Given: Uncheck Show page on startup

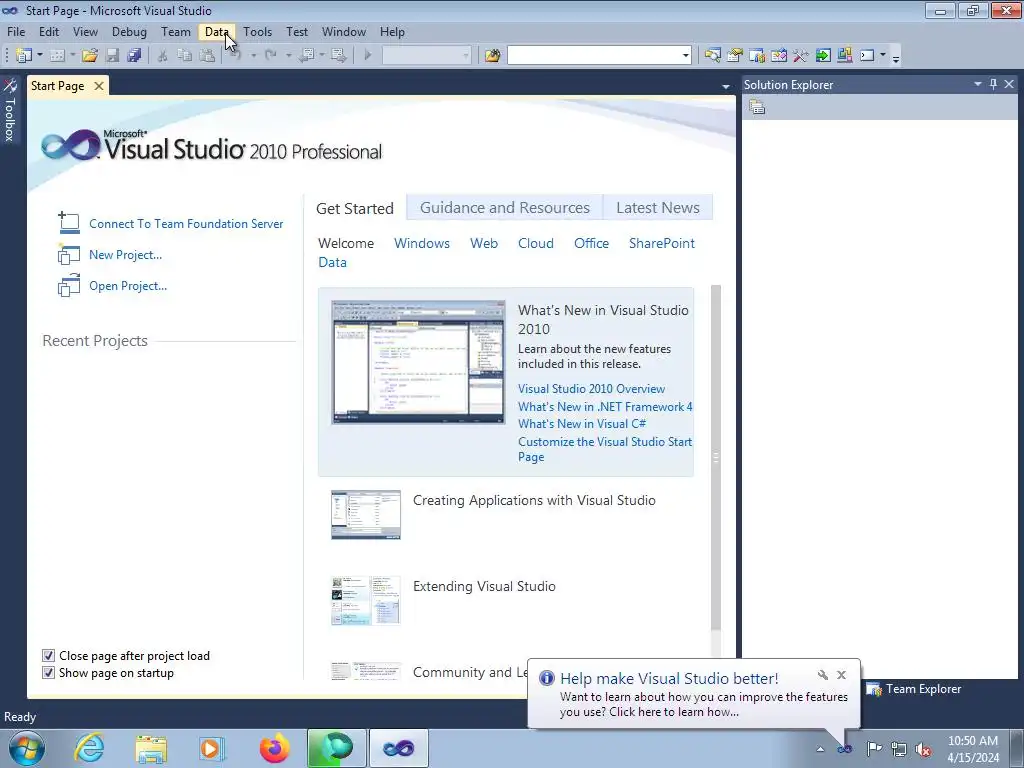Looking at the screenshot, I should [48, 673].
